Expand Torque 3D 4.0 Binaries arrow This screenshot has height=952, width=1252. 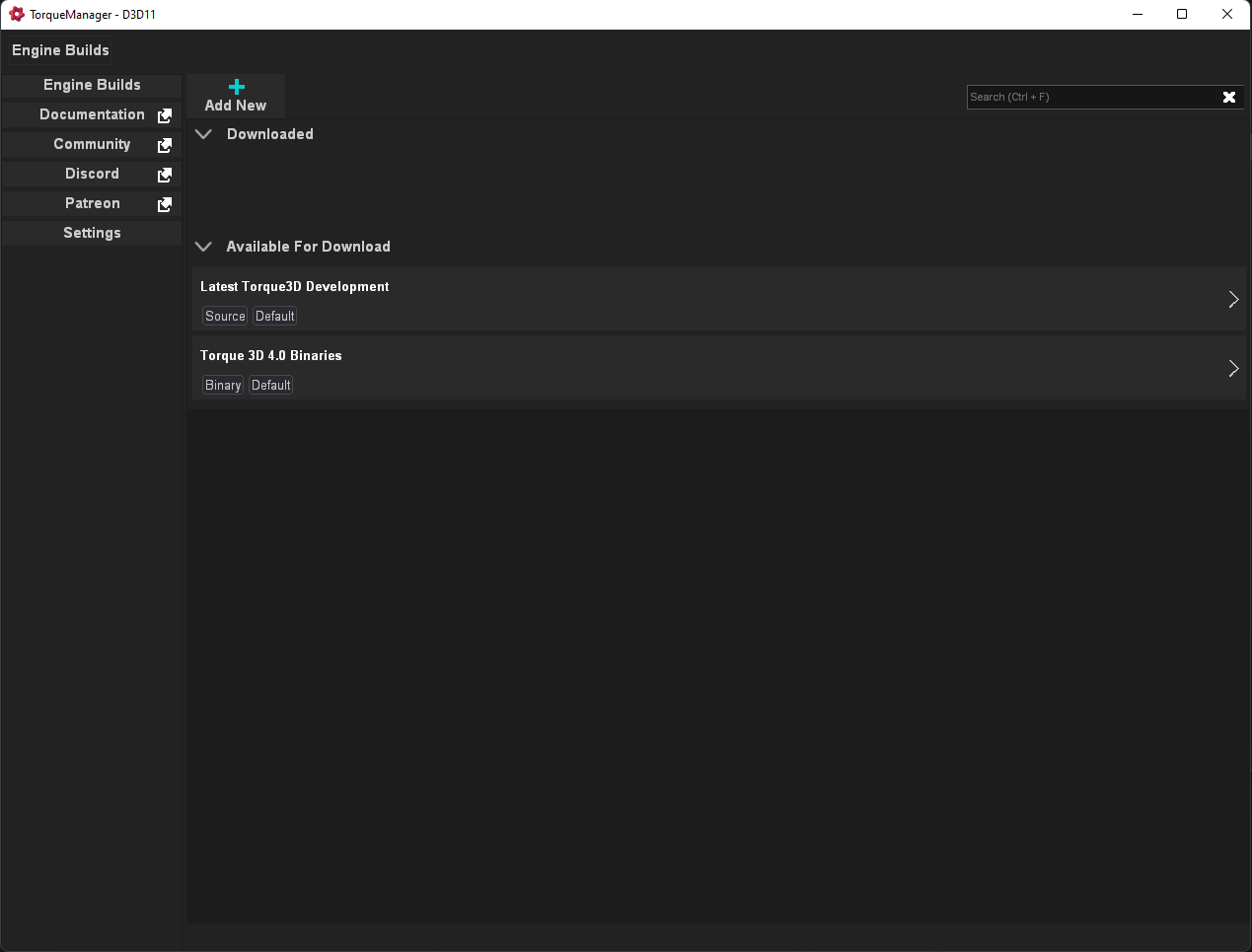tap(1233, 368)
